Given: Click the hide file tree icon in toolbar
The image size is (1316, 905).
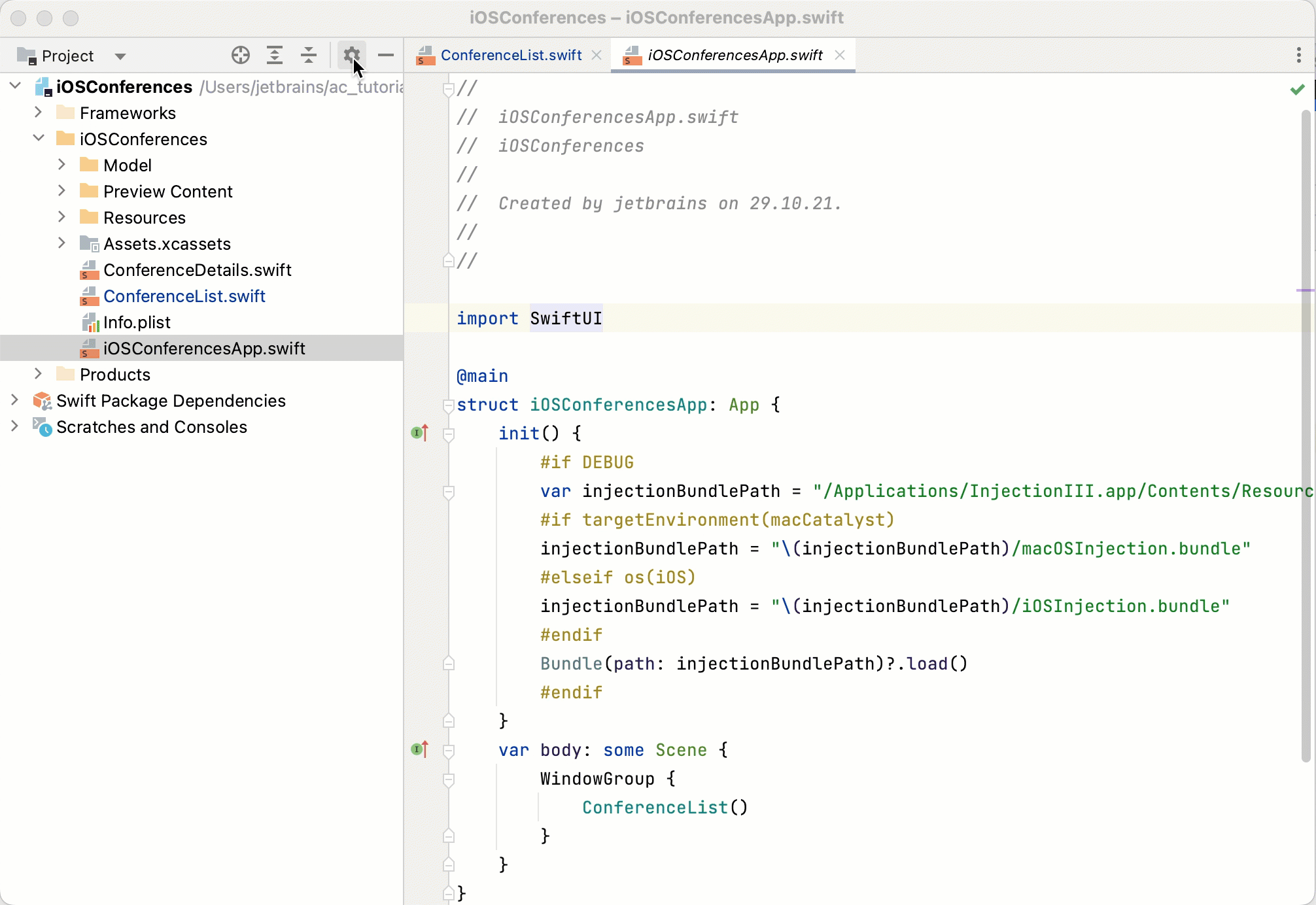Looking at the screenshot, I should (386, 55).
